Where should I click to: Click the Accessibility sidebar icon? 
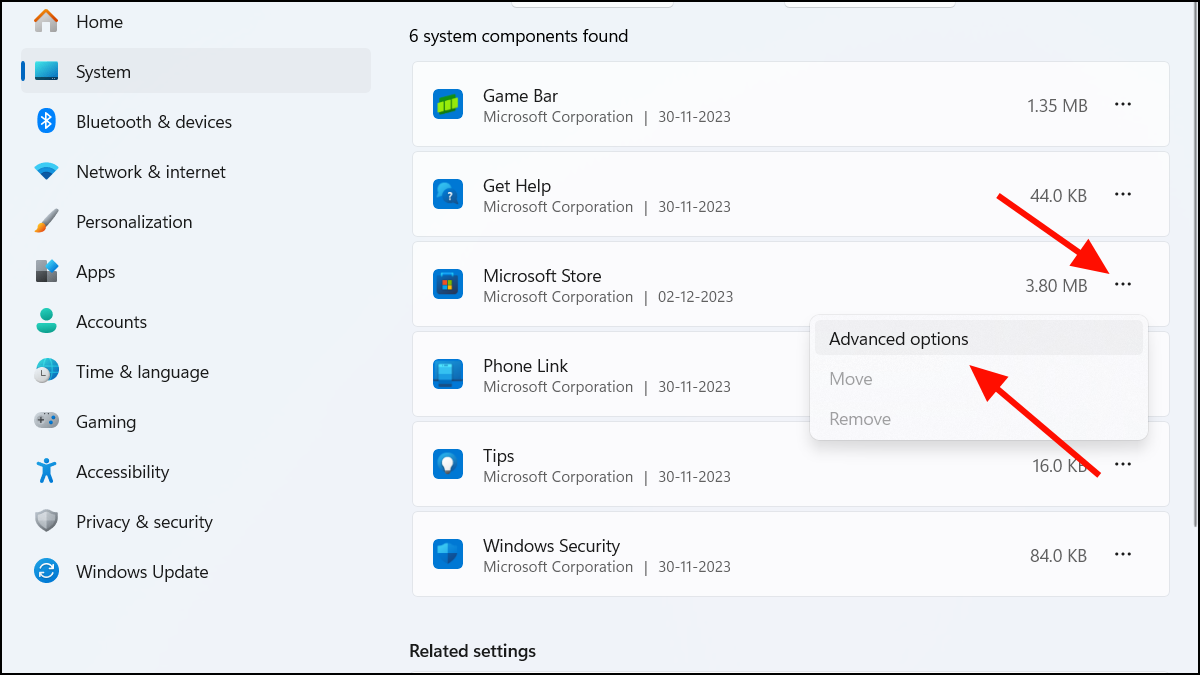[x=46, y=471]
